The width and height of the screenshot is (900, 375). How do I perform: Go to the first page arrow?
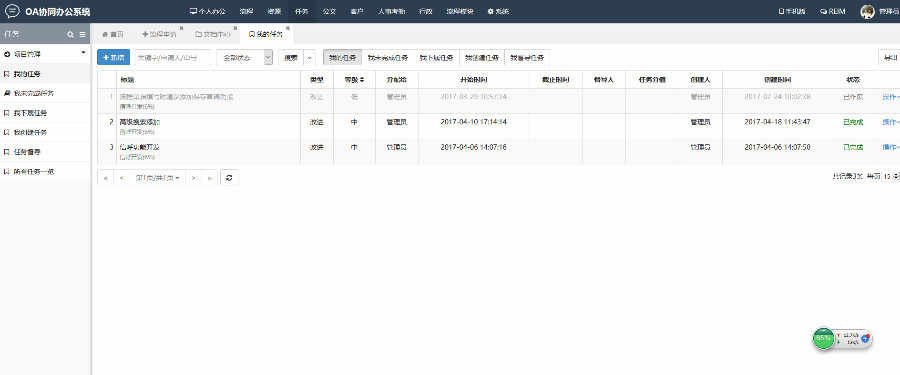point(106,178)
